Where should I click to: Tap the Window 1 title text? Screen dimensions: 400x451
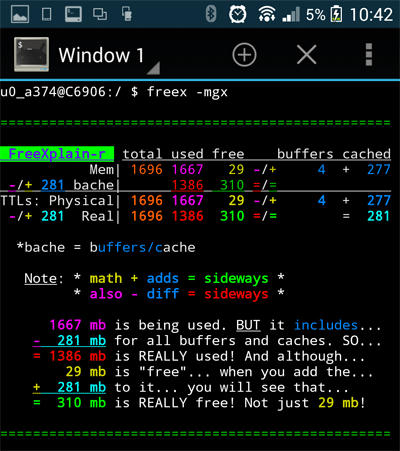[x=101, y=55]
